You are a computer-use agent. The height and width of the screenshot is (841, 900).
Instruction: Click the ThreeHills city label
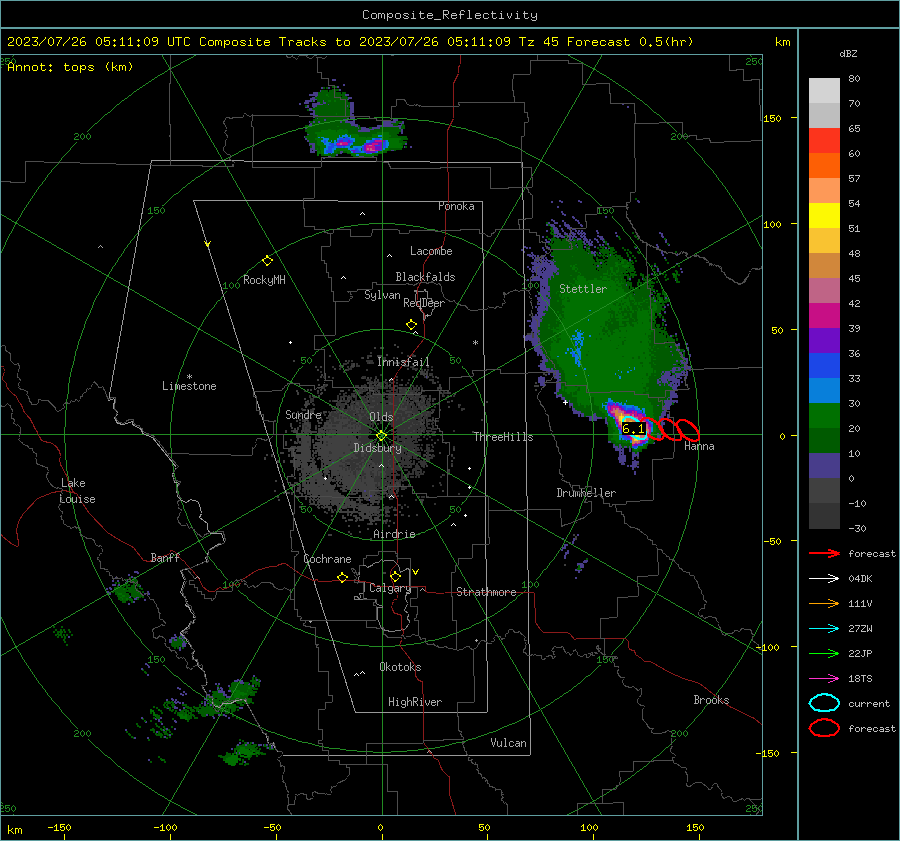(x=503, y=437)
